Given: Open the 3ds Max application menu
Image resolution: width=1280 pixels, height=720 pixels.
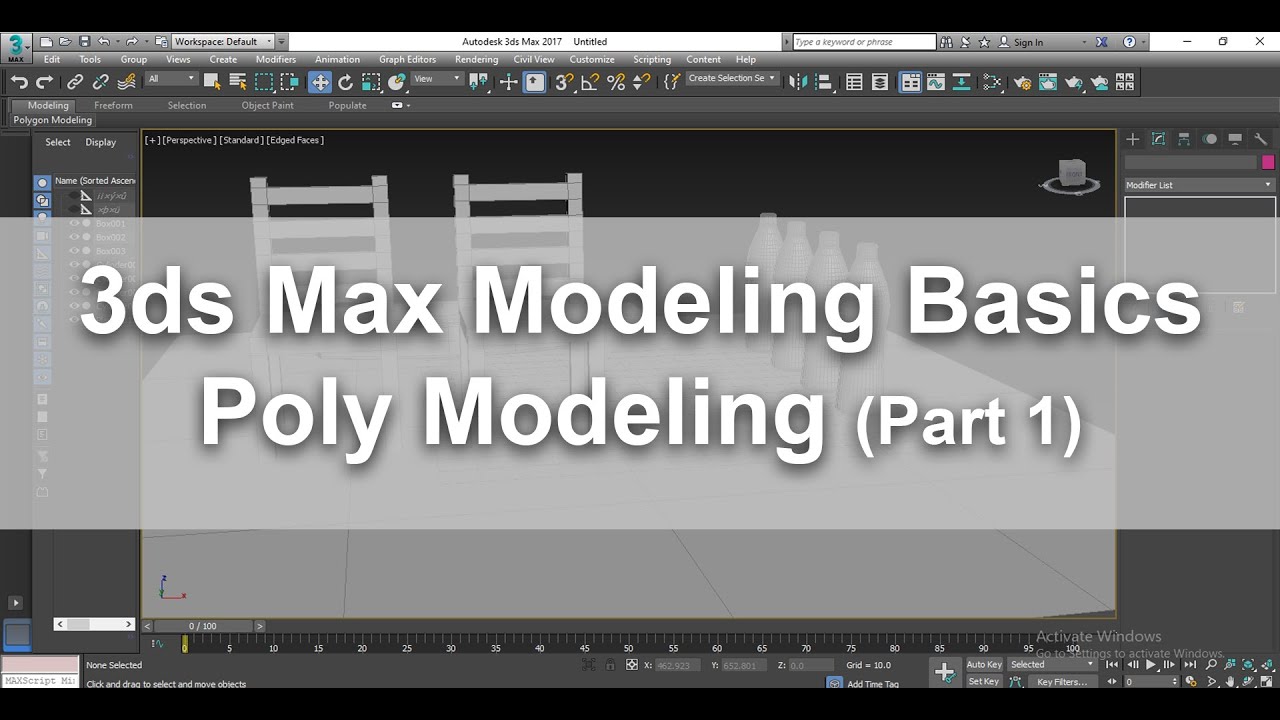Looking at the screenshot, I should tap(16, 47).
